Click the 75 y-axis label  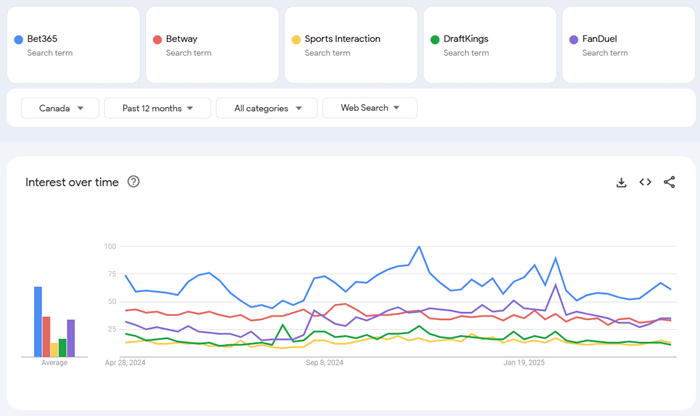point(112,274)
